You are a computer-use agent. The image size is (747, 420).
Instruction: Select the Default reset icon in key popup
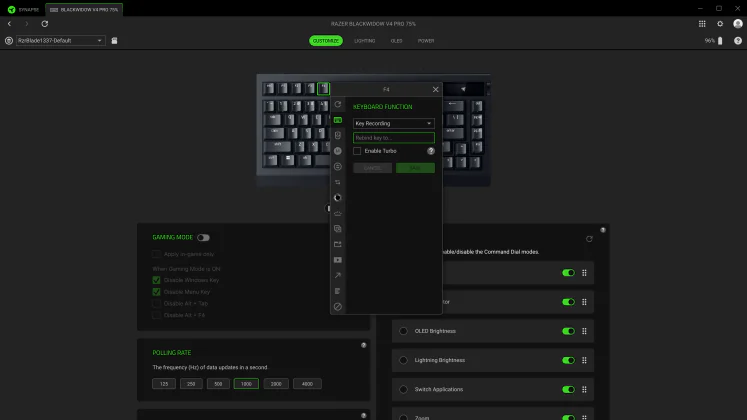pos(338,104)
